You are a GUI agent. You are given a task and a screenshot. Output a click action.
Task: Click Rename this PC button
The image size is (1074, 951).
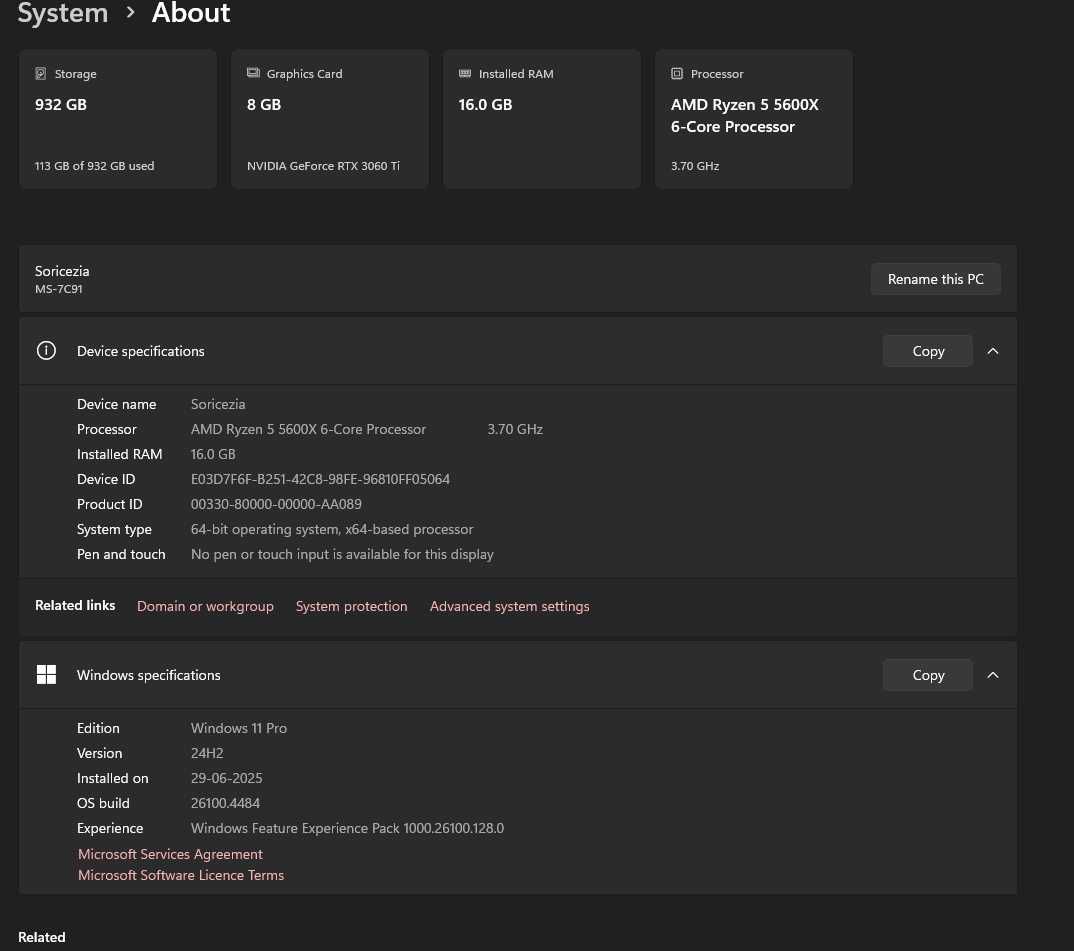936,279
